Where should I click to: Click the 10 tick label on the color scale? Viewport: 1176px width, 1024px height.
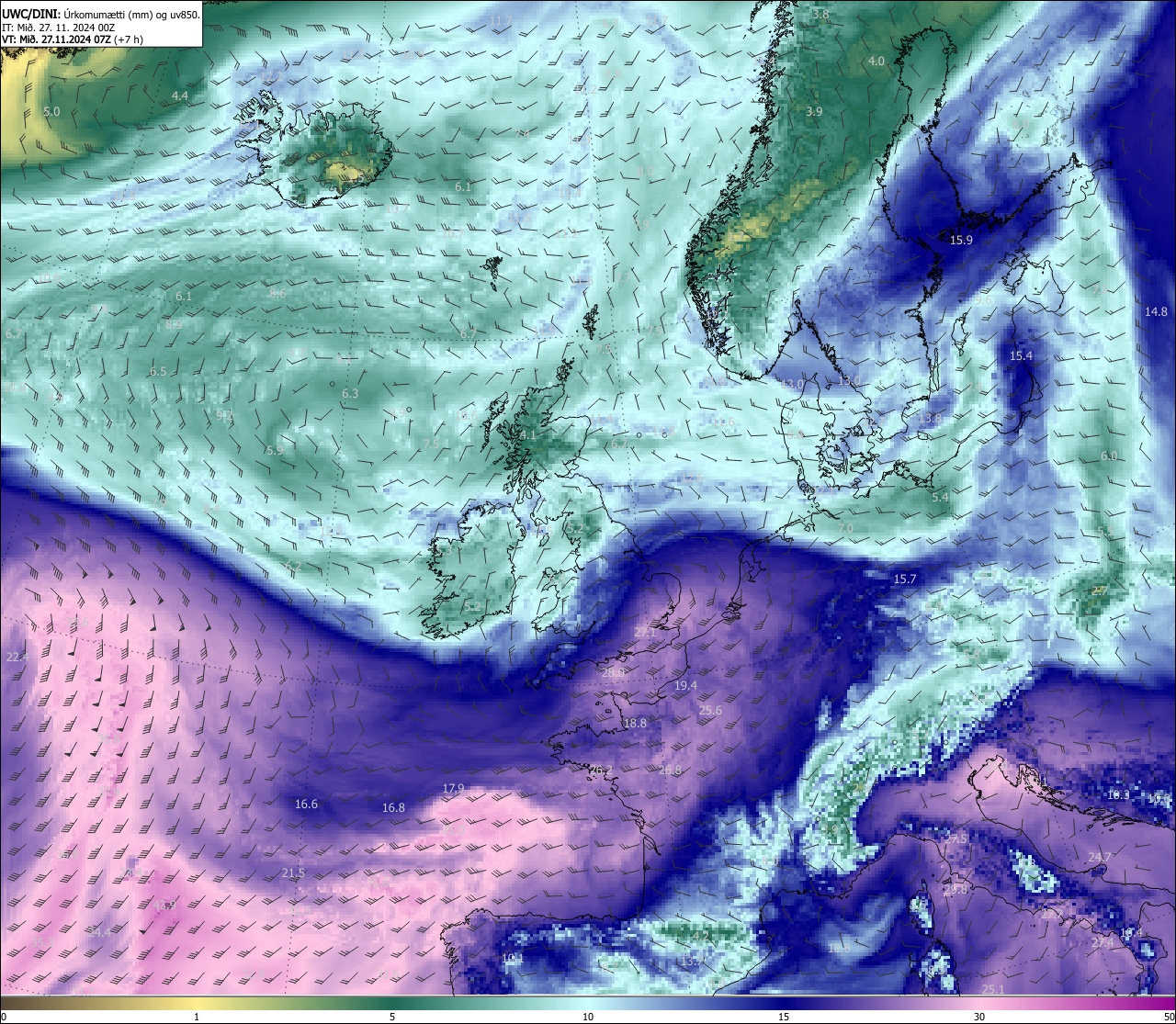coord(588,1017)
